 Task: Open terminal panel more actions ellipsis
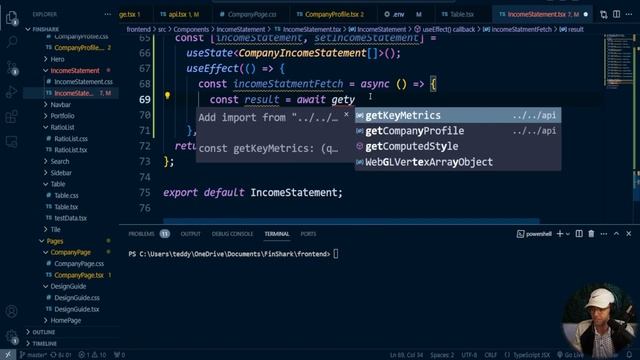604,233
